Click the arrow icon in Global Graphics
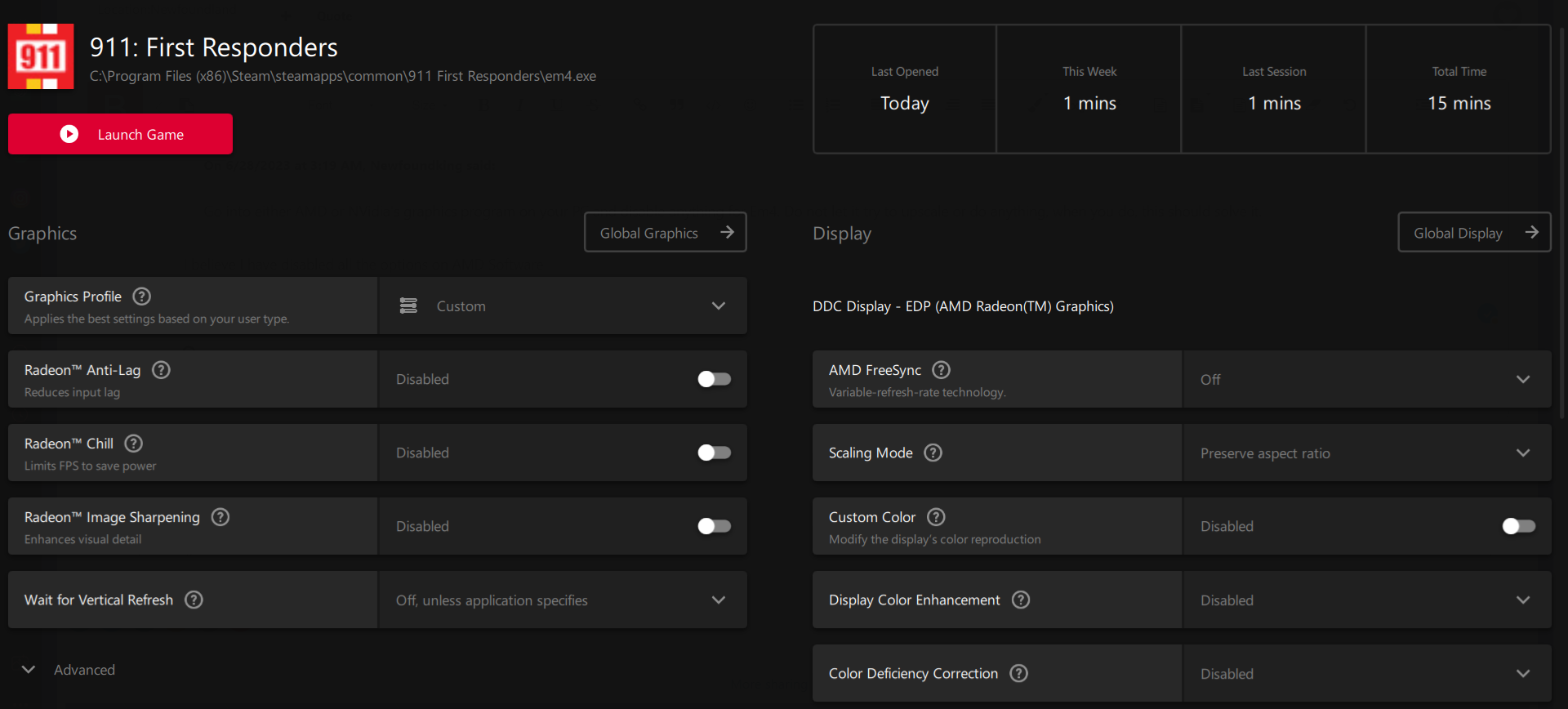 [x=727, y=233]
